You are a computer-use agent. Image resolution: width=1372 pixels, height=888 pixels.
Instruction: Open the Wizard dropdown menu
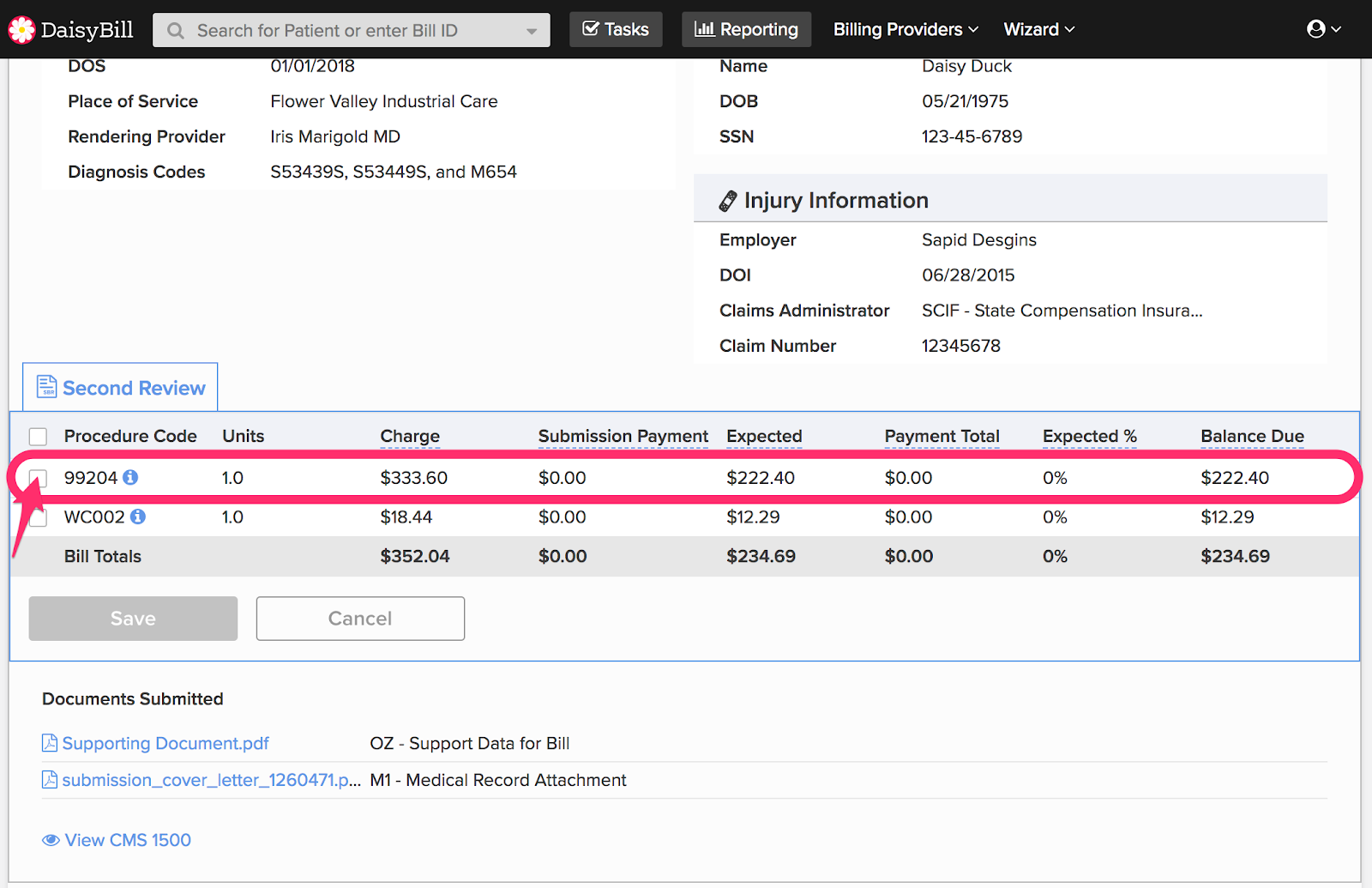click(x=1038, y=30)
